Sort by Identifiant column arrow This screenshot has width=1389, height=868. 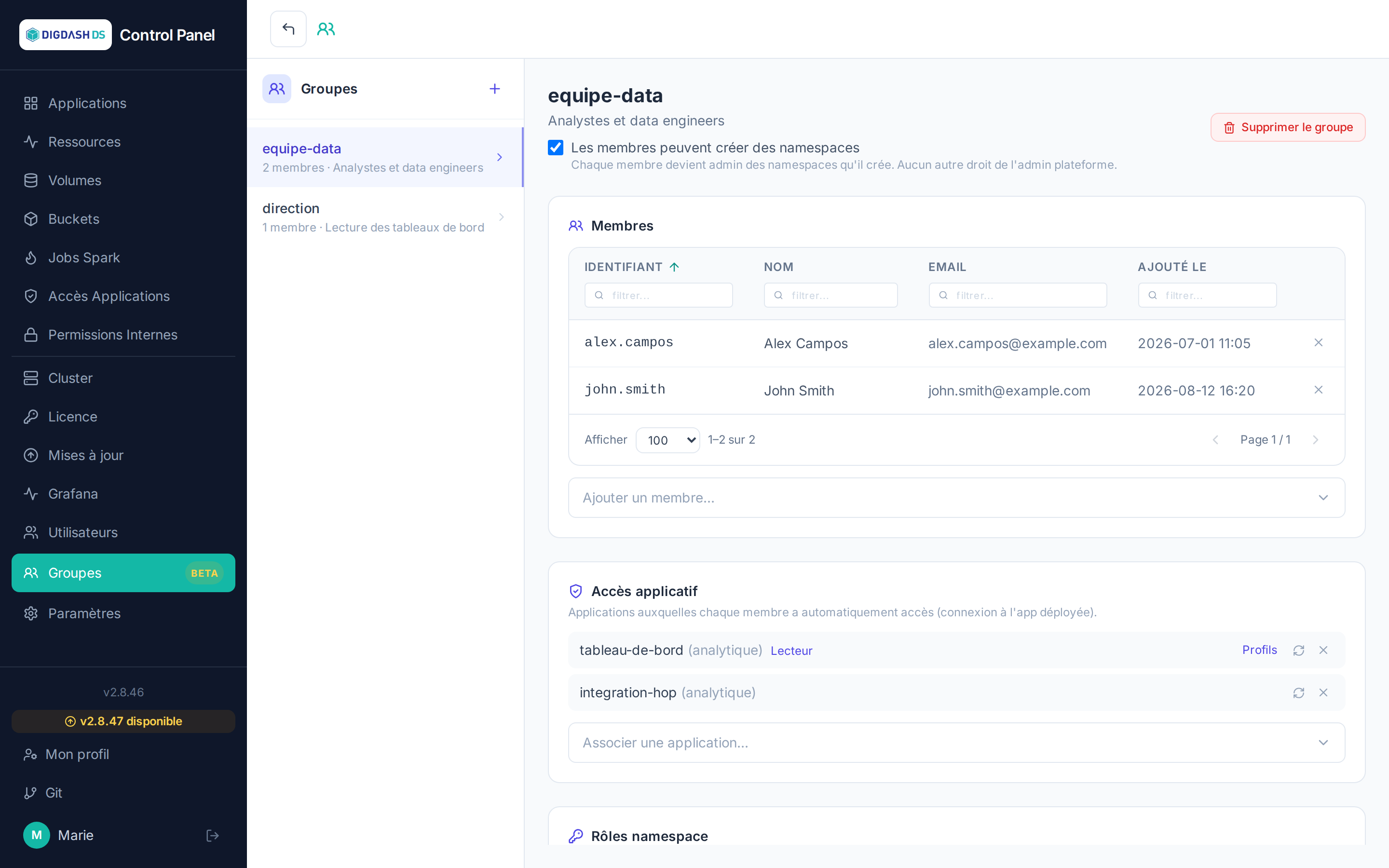674,267
